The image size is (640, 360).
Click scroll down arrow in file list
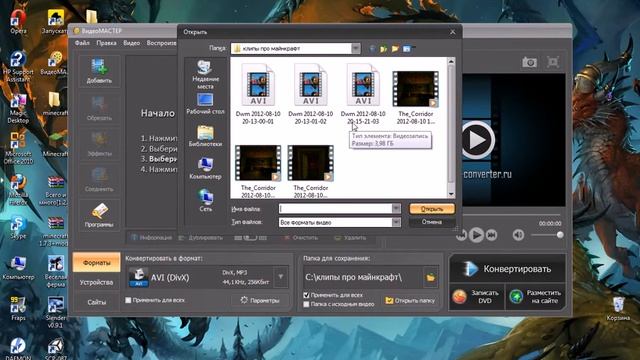click(x=451, y=194)
